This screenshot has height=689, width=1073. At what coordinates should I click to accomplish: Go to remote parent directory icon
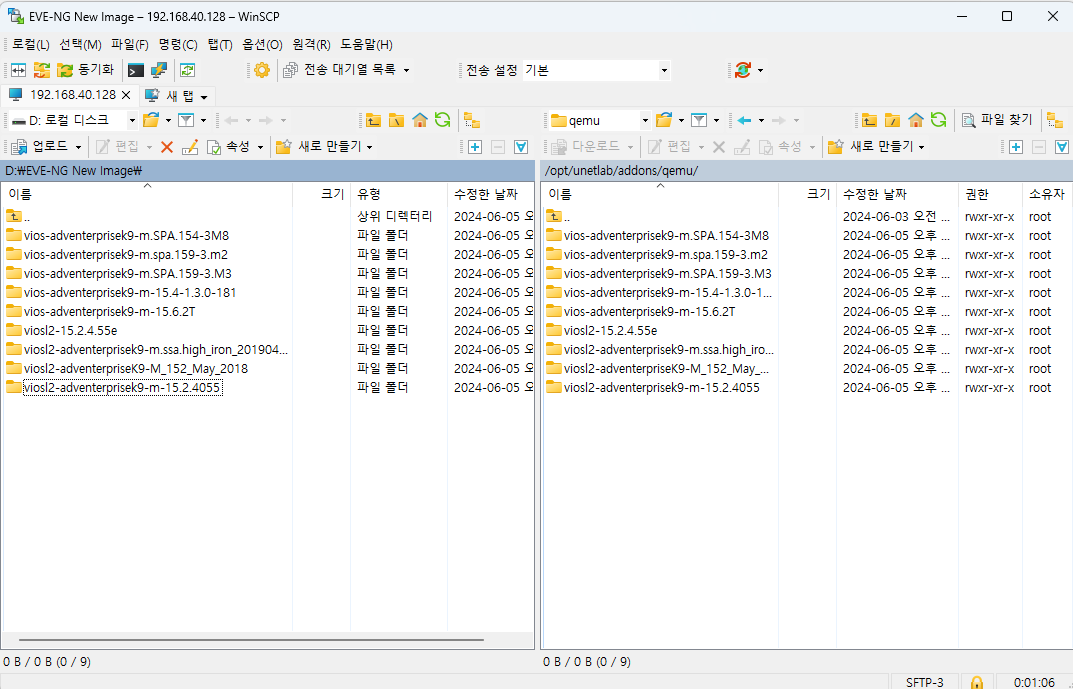(x=869, y=120)
